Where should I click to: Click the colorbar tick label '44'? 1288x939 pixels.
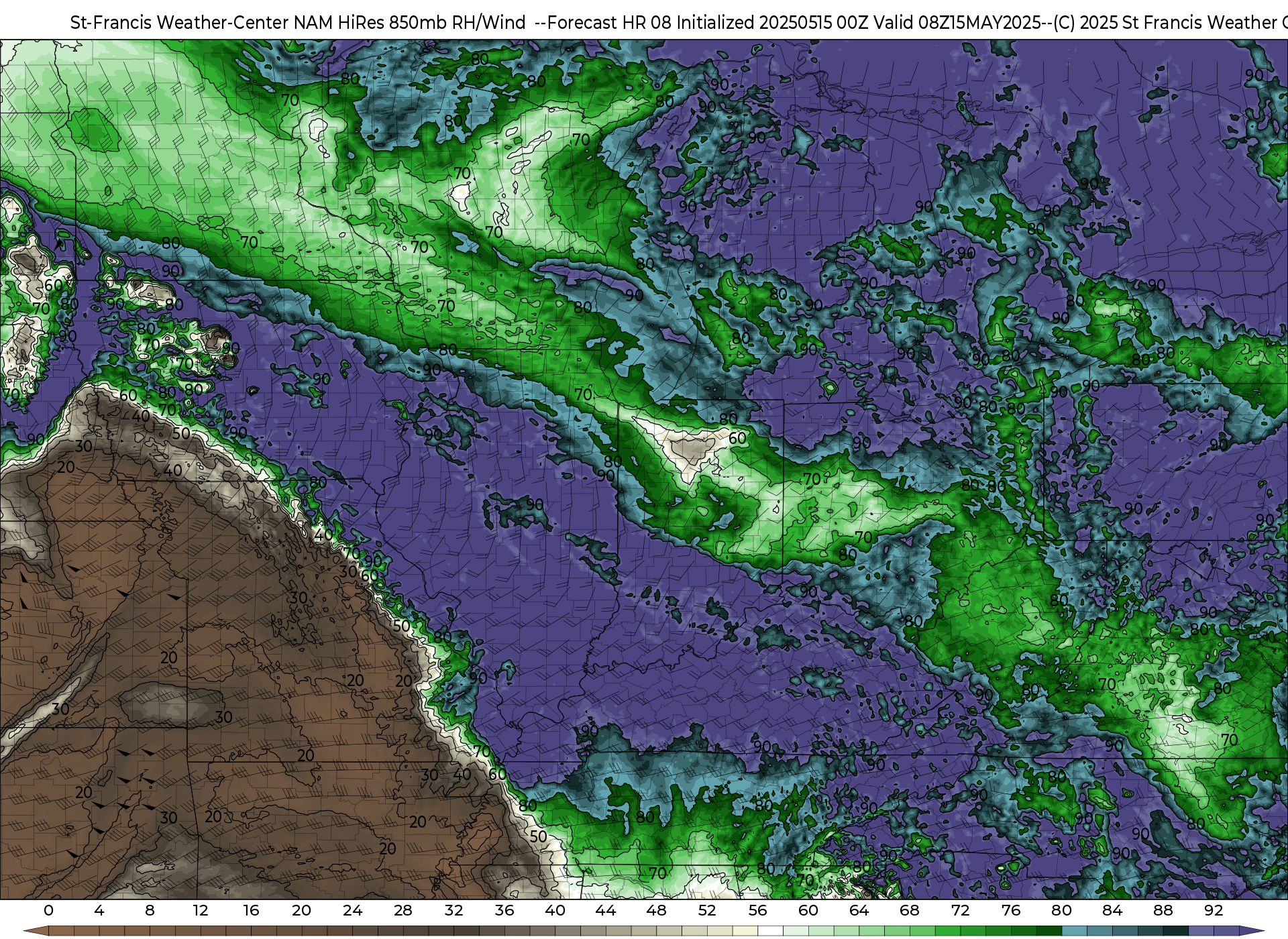point(606,910)
